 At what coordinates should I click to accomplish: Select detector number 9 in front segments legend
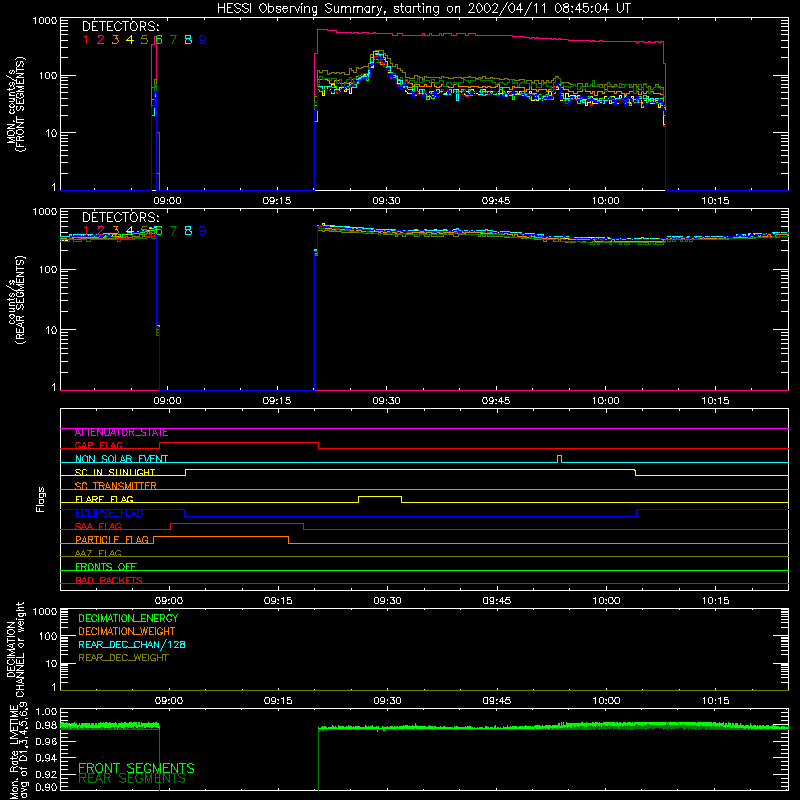coord(203,40)
